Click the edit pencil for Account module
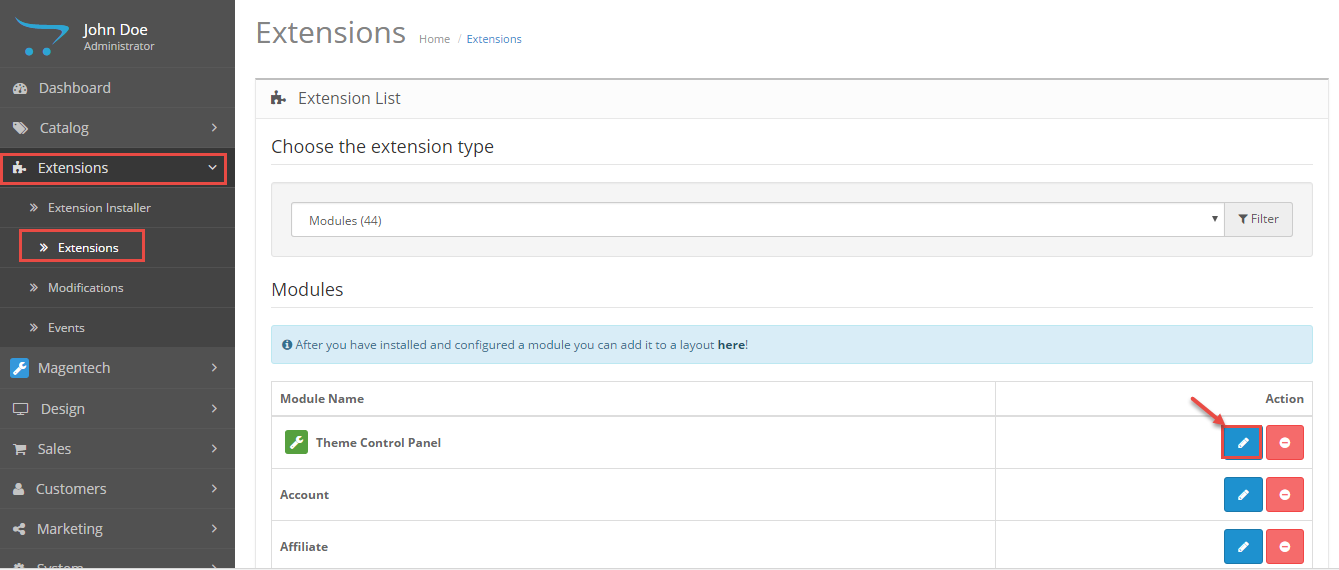Screen dimensions: 1339x570 pyautogui.click(x=1243, y=494)
